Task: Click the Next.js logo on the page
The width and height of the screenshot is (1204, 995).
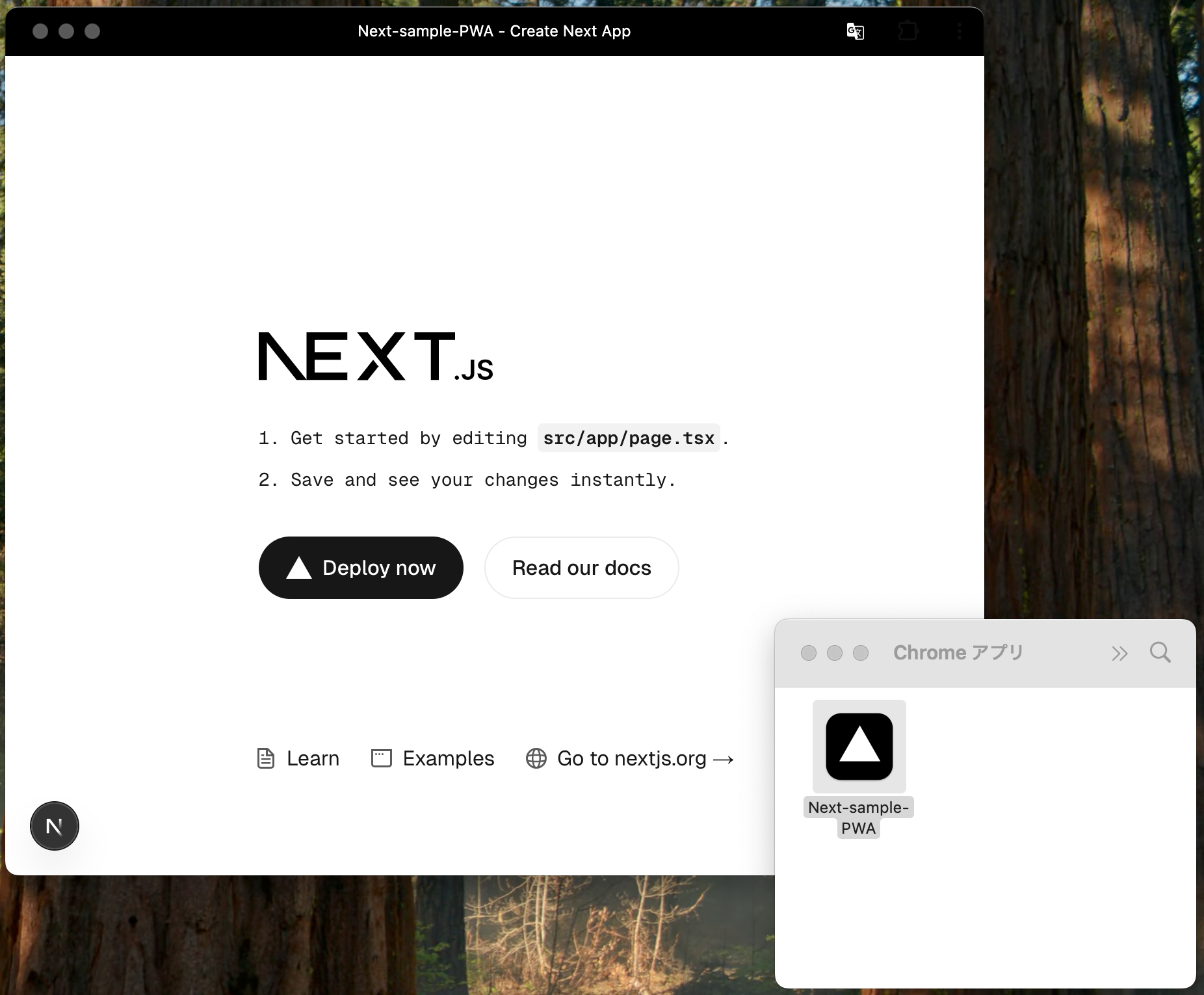Action: [376, 356]
